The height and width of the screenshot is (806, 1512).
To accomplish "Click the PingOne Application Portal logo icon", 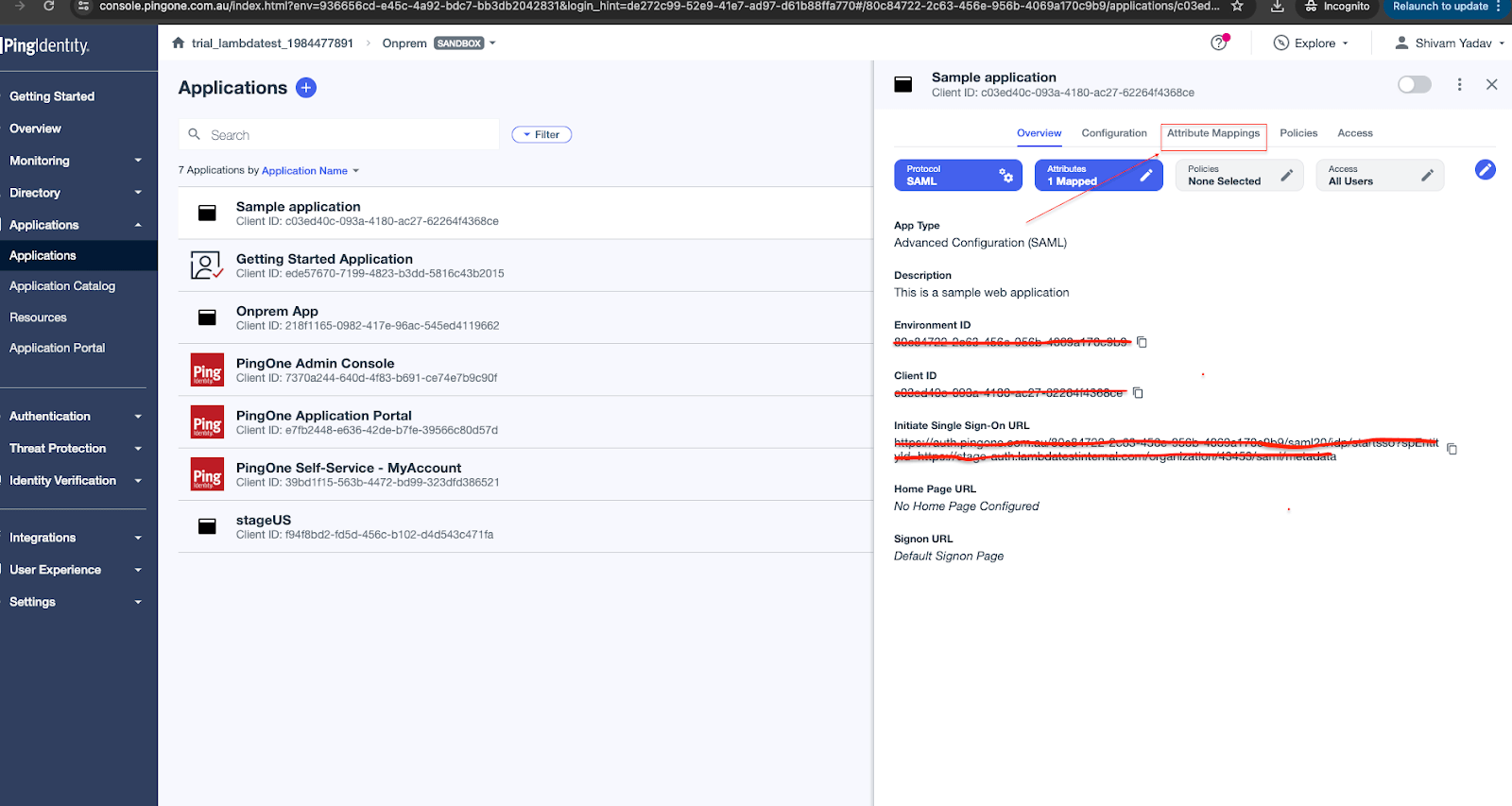I will click(207, 422).
